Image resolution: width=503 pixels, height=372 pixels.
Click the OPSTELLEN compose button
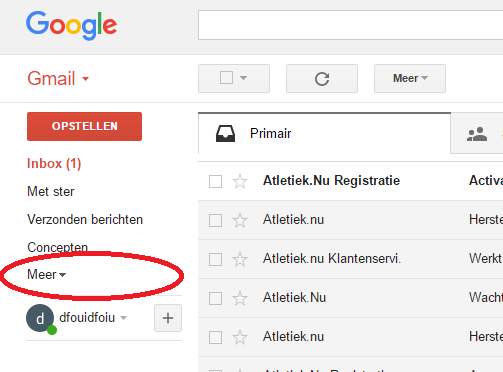(x=84, y=126)
